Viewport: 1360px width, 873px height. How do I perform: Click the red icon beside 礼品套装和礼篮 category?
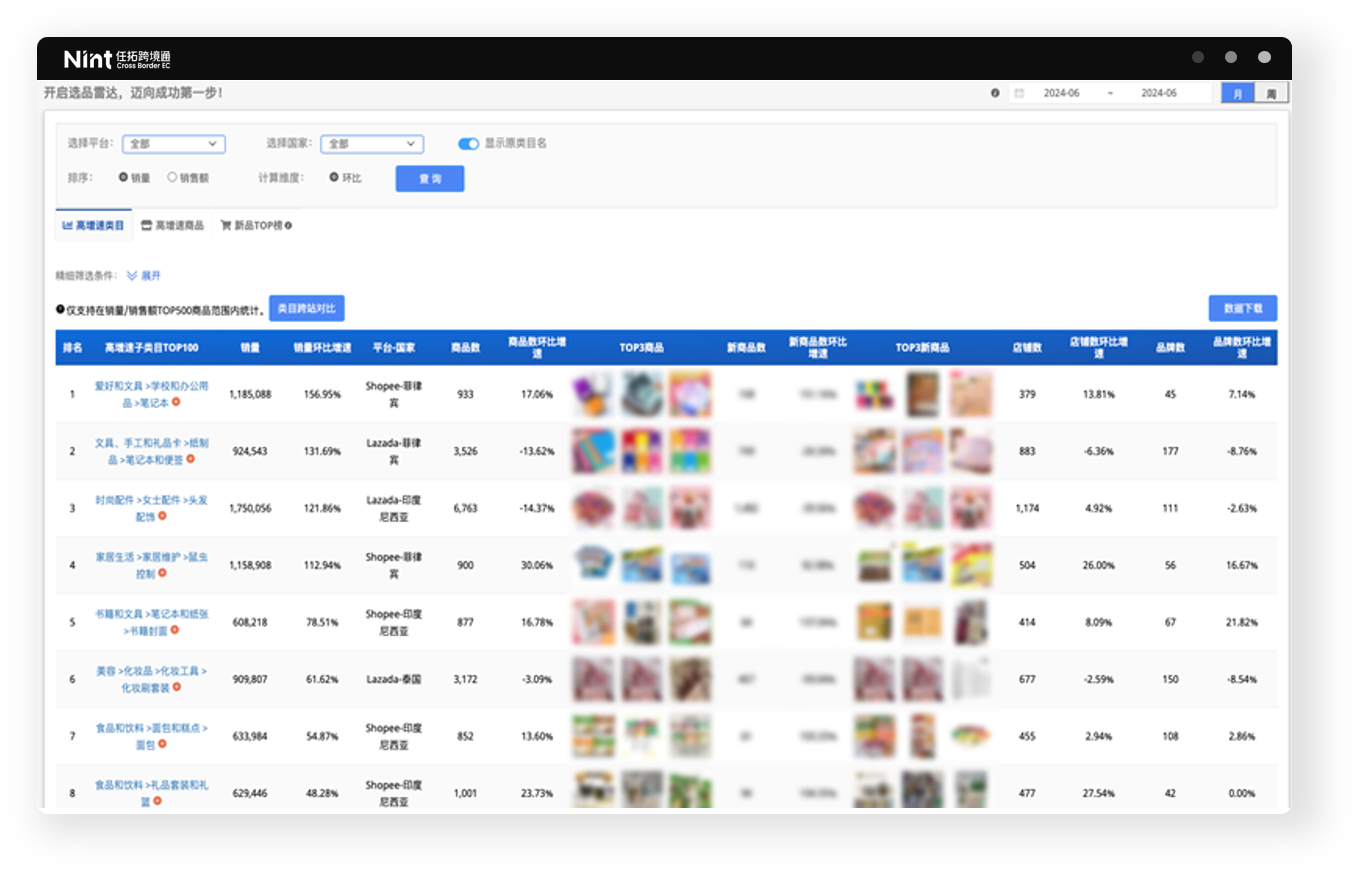coord(158,801)
